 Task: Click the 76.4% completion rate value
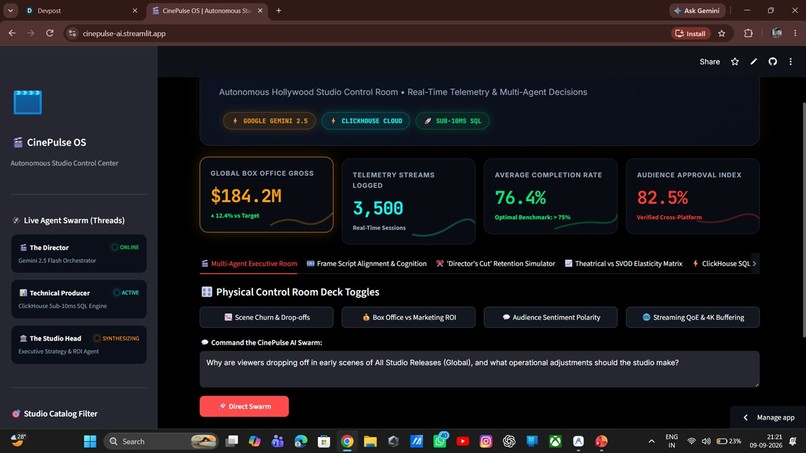(520, 197)
